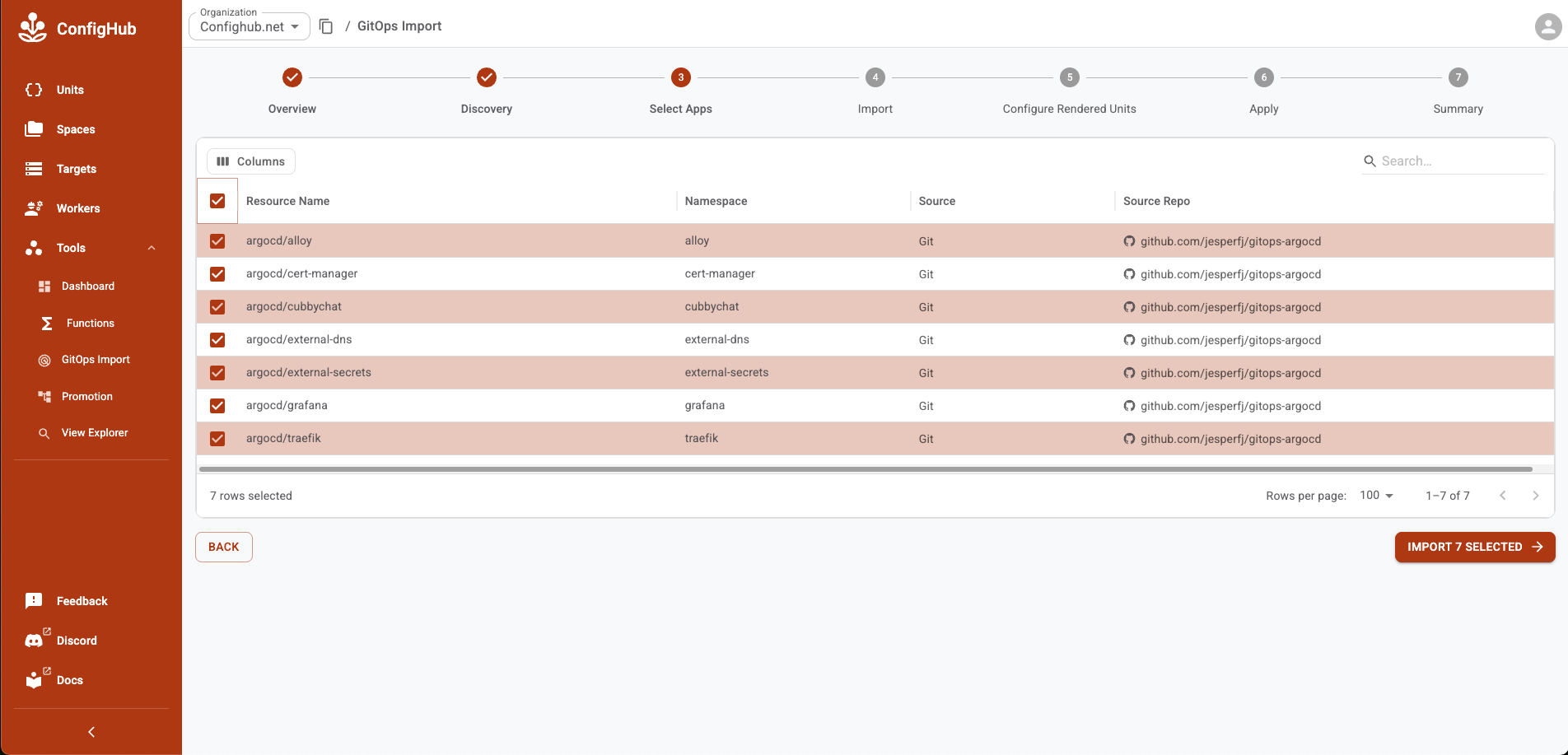Click Import 7 Selected button
This screenshot has width=1568, height=755.
[1475, 548]
